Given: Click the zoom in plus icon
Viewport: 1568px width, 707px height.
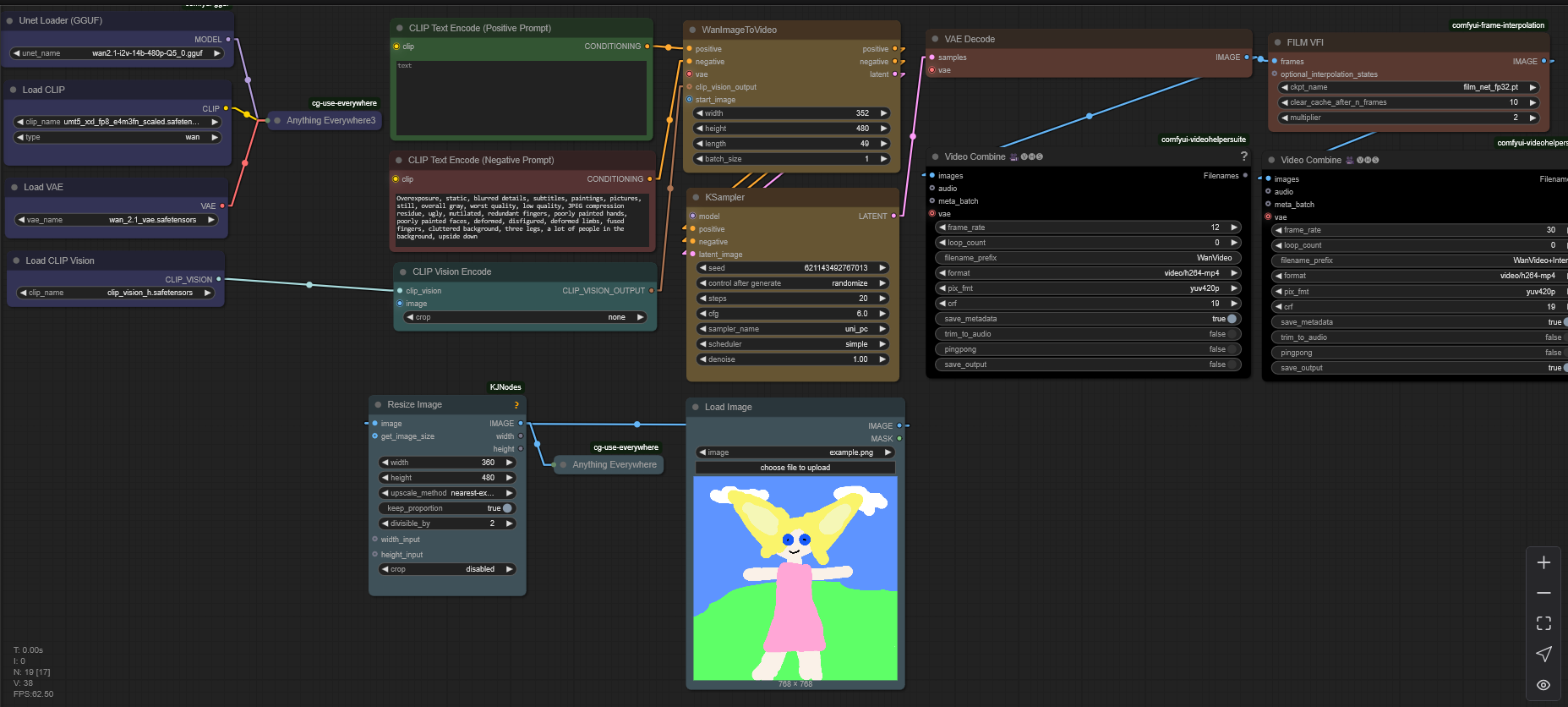Looking at the screenshot, I should (x=1543, y=562).
